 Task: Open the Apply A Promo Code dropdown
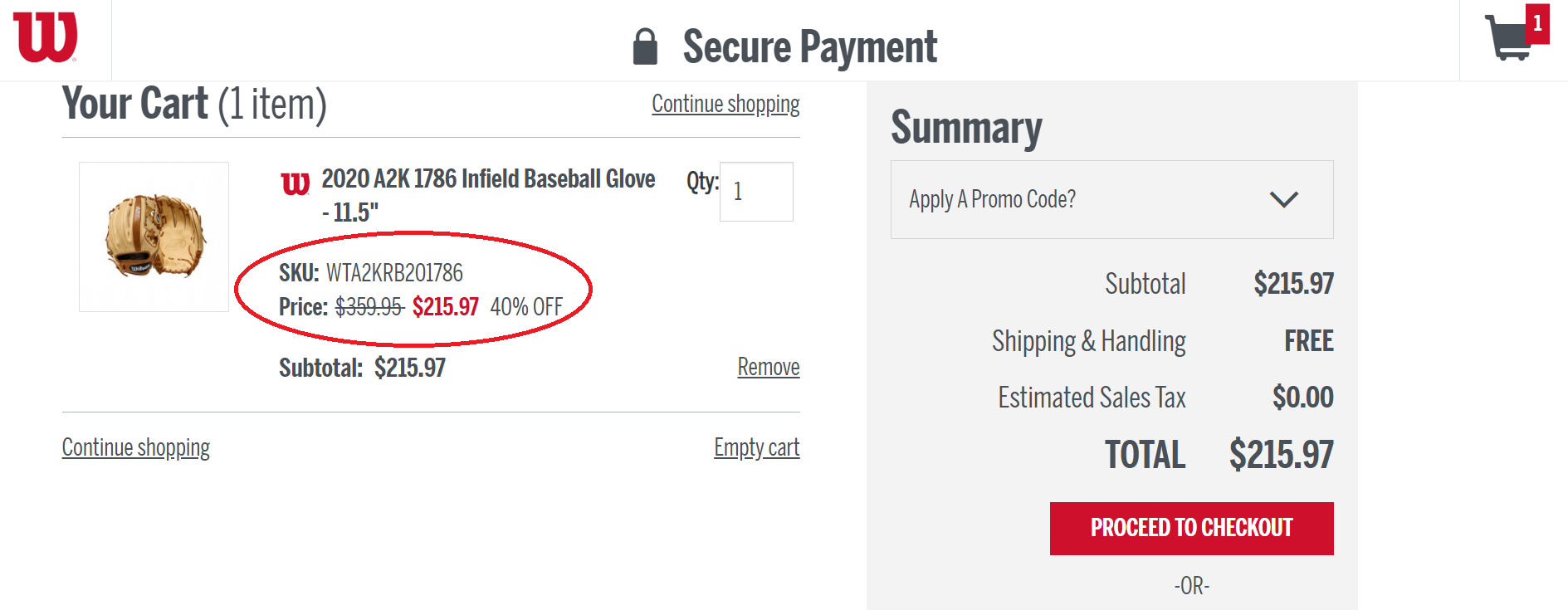pos(1111,199)
